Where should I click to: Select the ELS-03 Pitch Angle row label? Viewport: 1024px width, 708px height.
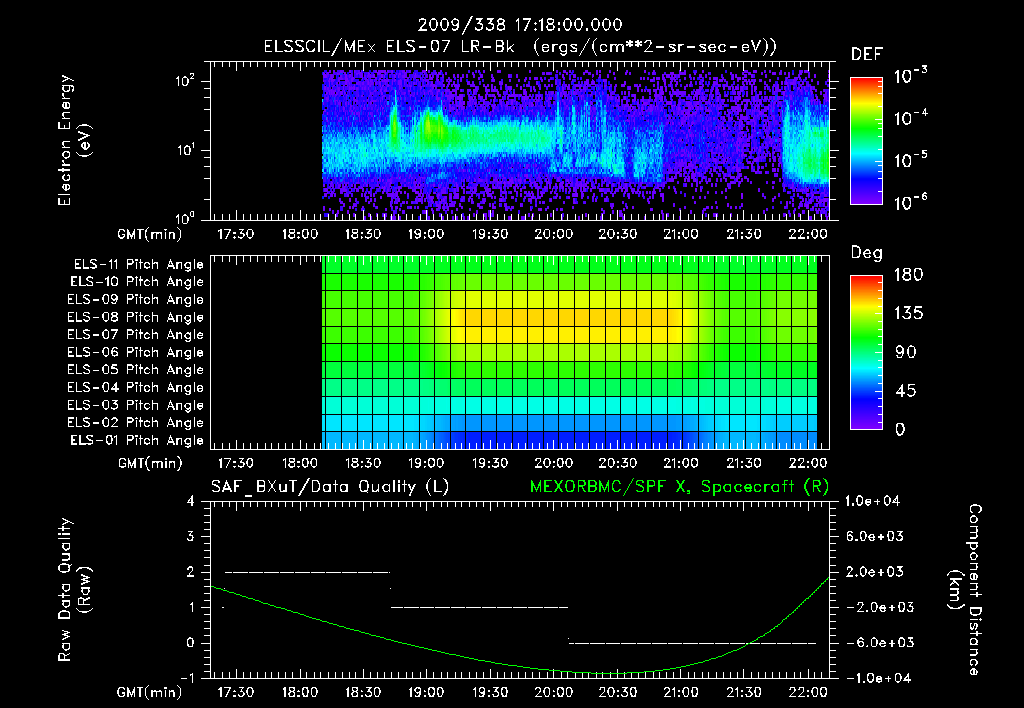point(136,406)
